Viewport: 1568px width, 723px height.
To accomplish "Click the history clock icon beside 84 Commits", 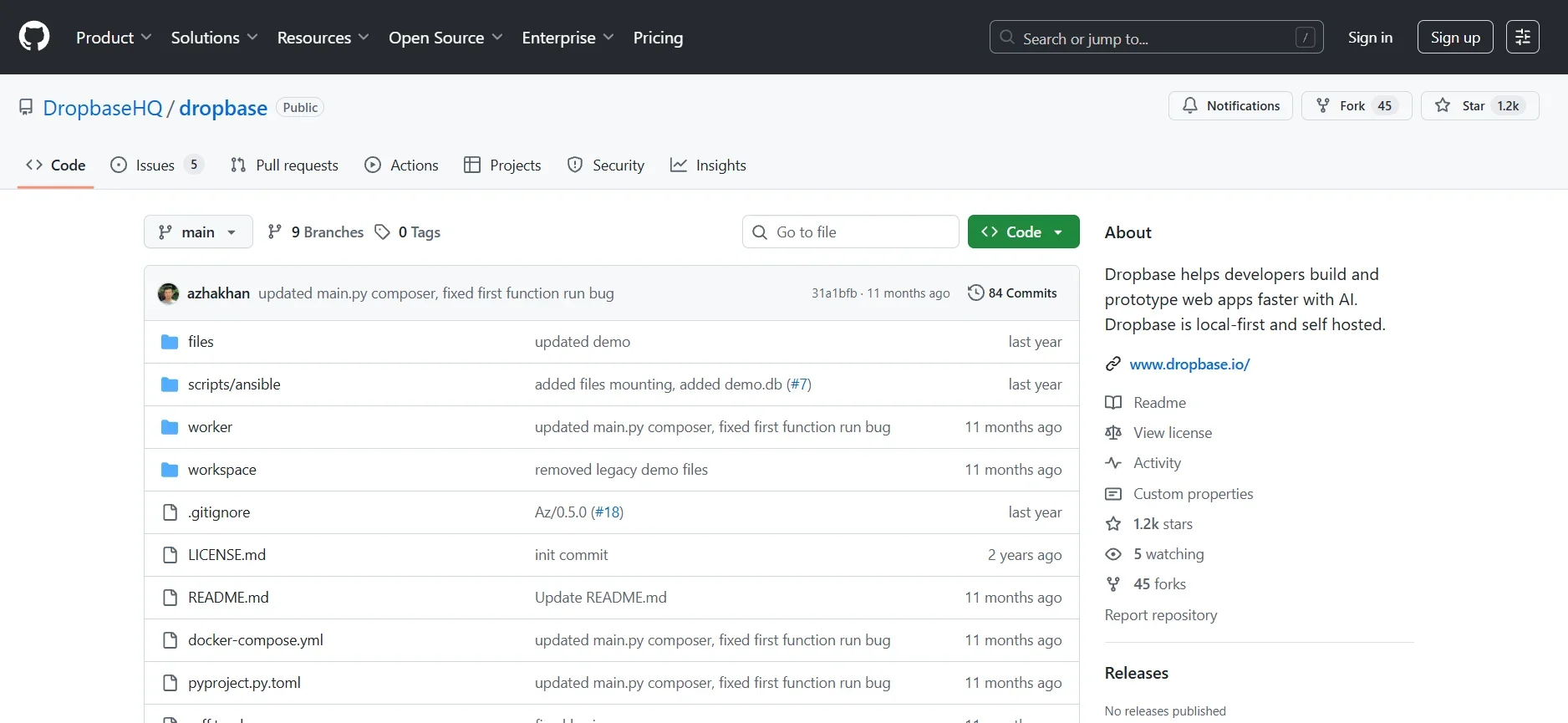I will coord(975,293).
